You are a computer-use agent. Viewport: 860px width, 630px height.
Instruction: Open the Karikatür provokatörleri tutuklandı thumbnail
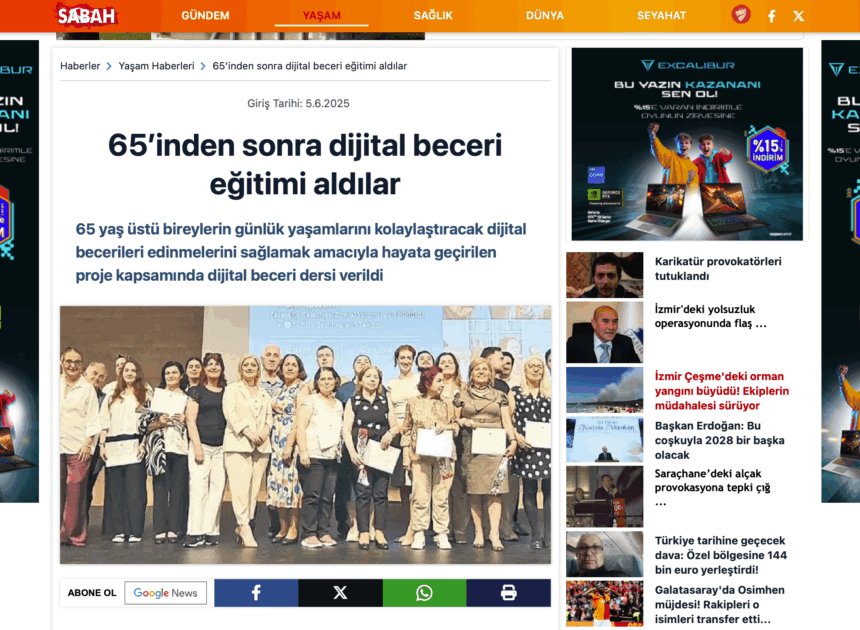click(604, 275)
